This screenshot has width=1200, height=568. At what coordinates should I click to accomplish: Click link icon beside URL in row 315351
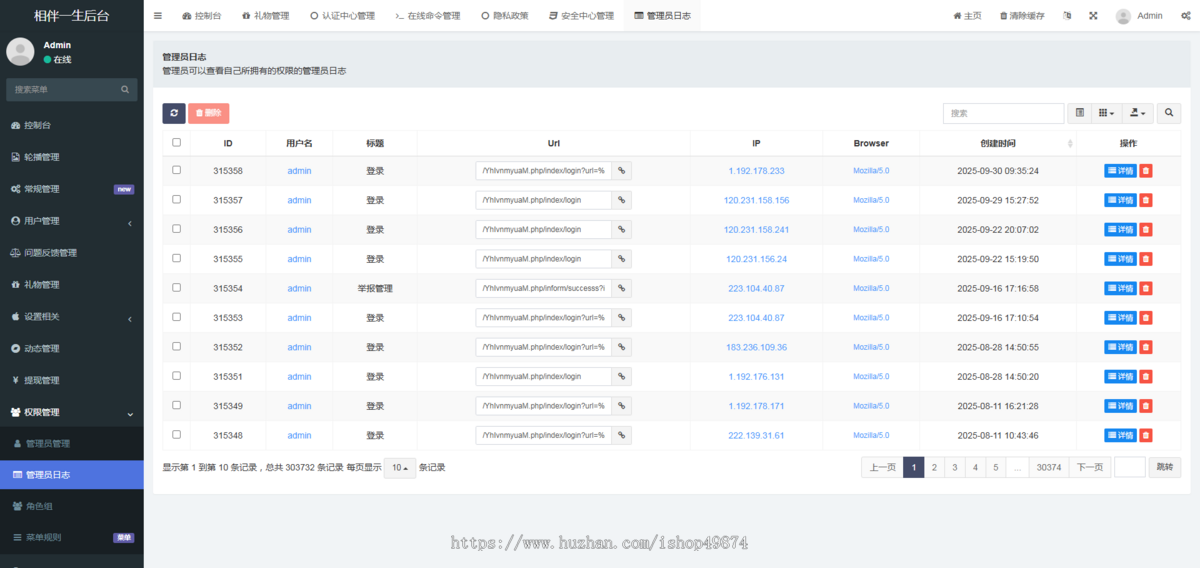click(x=621, y=376)
